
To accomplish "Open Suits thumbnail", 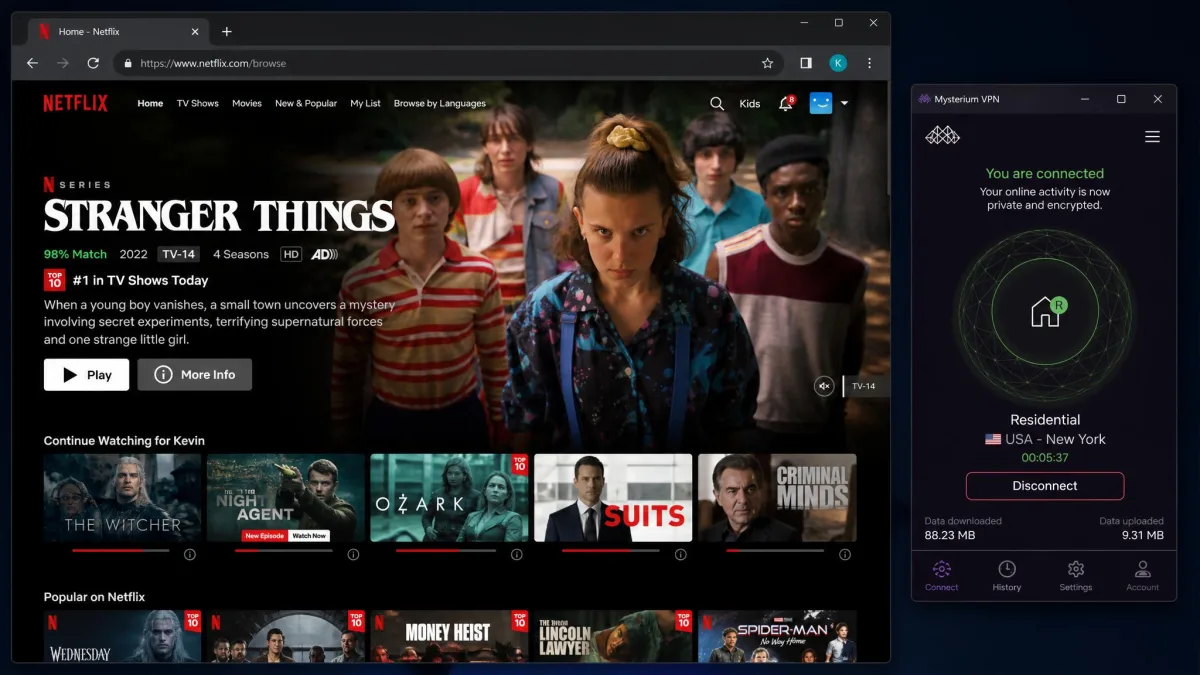I will (613, 498).
